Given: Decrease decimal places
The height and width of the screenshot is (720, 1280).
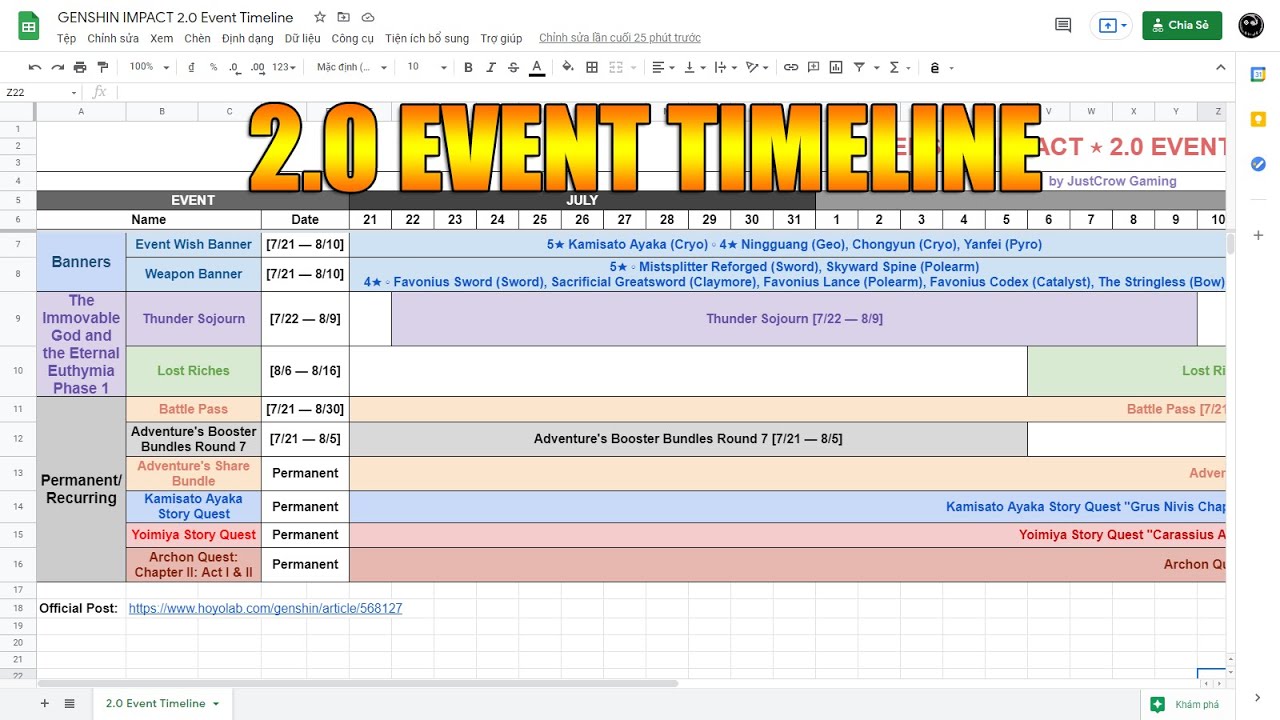Looking at the screenshot, I should (x=234, y=67).
